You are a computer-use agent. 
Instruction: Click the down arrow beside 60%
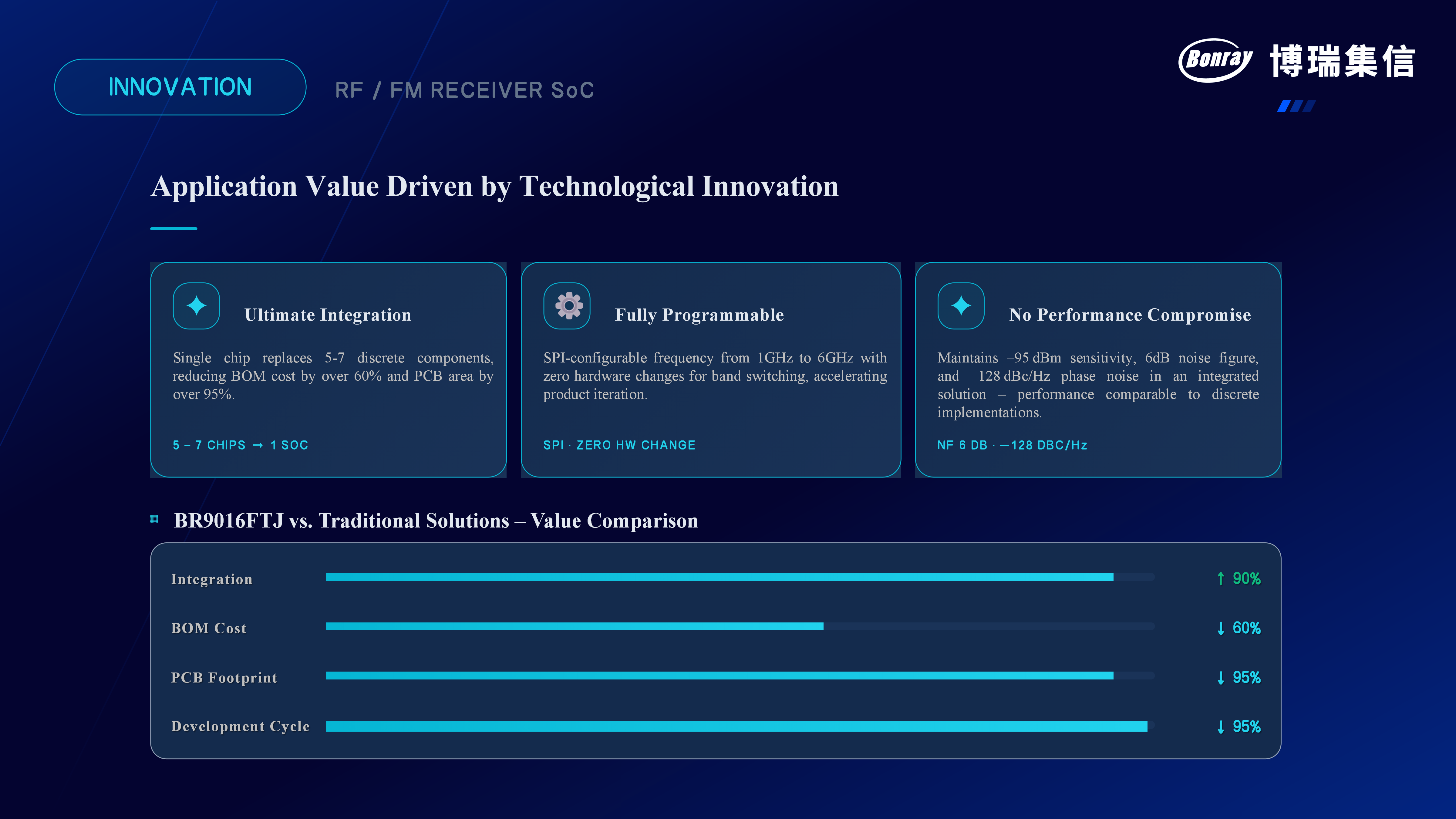tap(1221, 628)
